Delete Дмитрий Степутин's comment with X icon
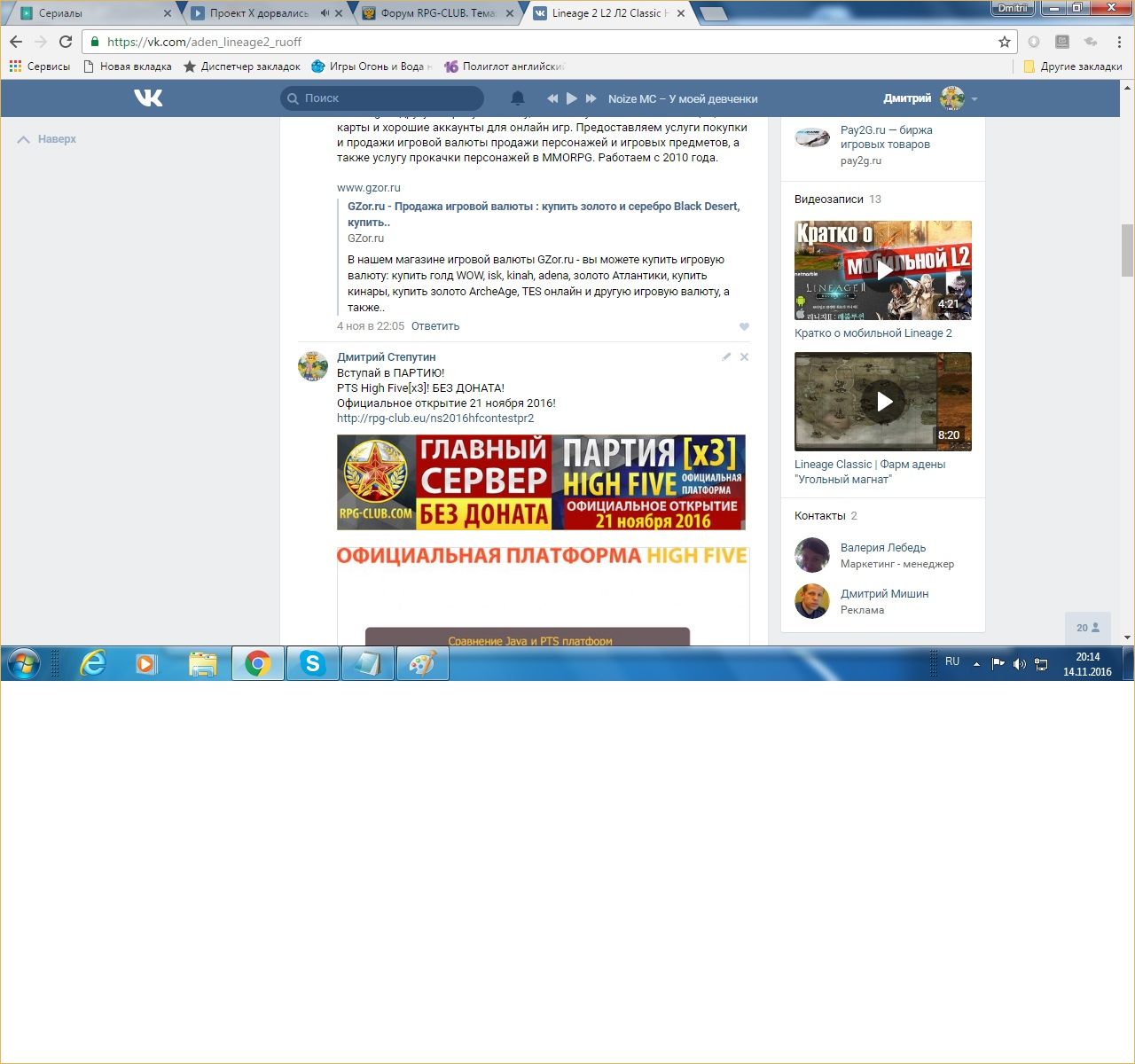The width and height of the screenshot is (1135, 1064). (744, 356)
